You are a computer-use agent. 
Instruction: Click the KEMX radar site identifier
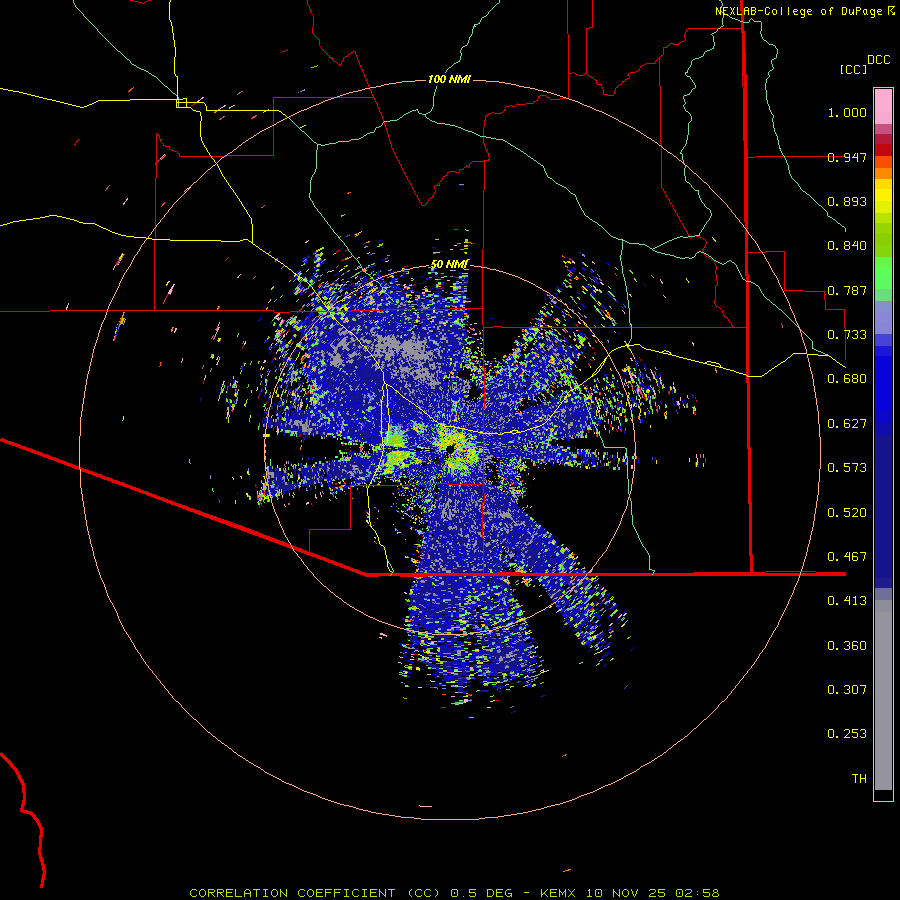[x=560, y=893]
